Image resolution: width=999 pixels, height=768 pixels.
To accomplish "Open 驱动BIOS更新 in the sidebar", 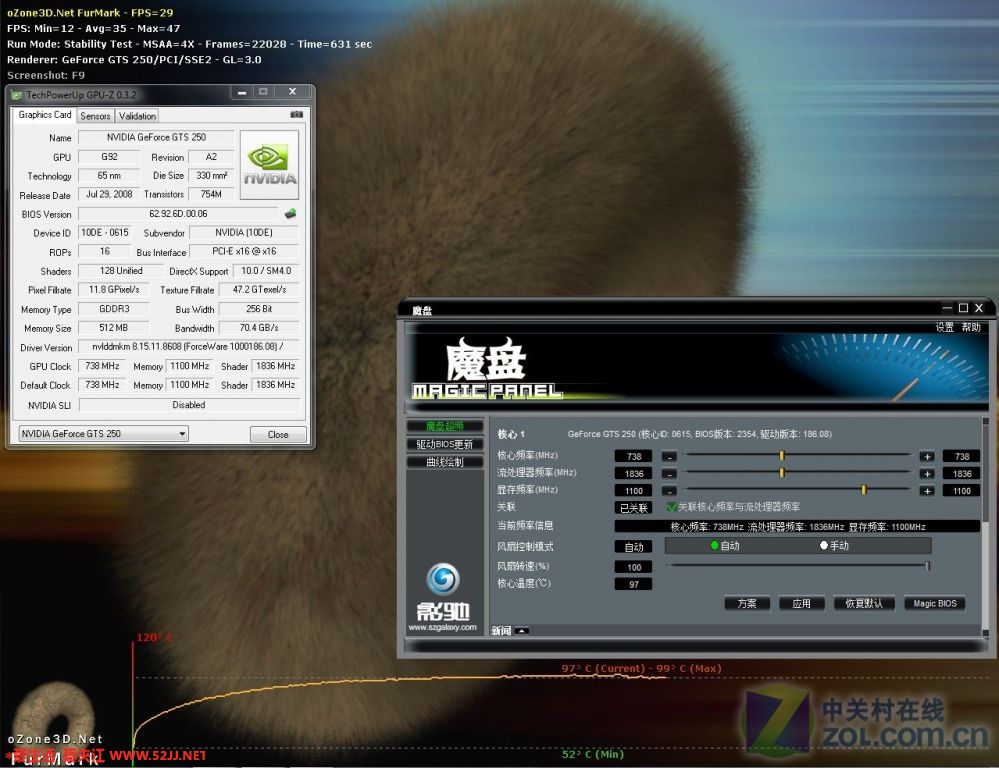I will pyautogui.click(x=445, y=444).
